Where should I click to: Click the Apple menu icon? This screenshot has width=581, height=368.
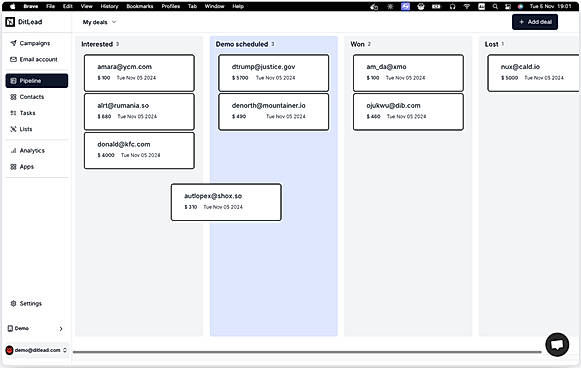(x=13, y=6)
